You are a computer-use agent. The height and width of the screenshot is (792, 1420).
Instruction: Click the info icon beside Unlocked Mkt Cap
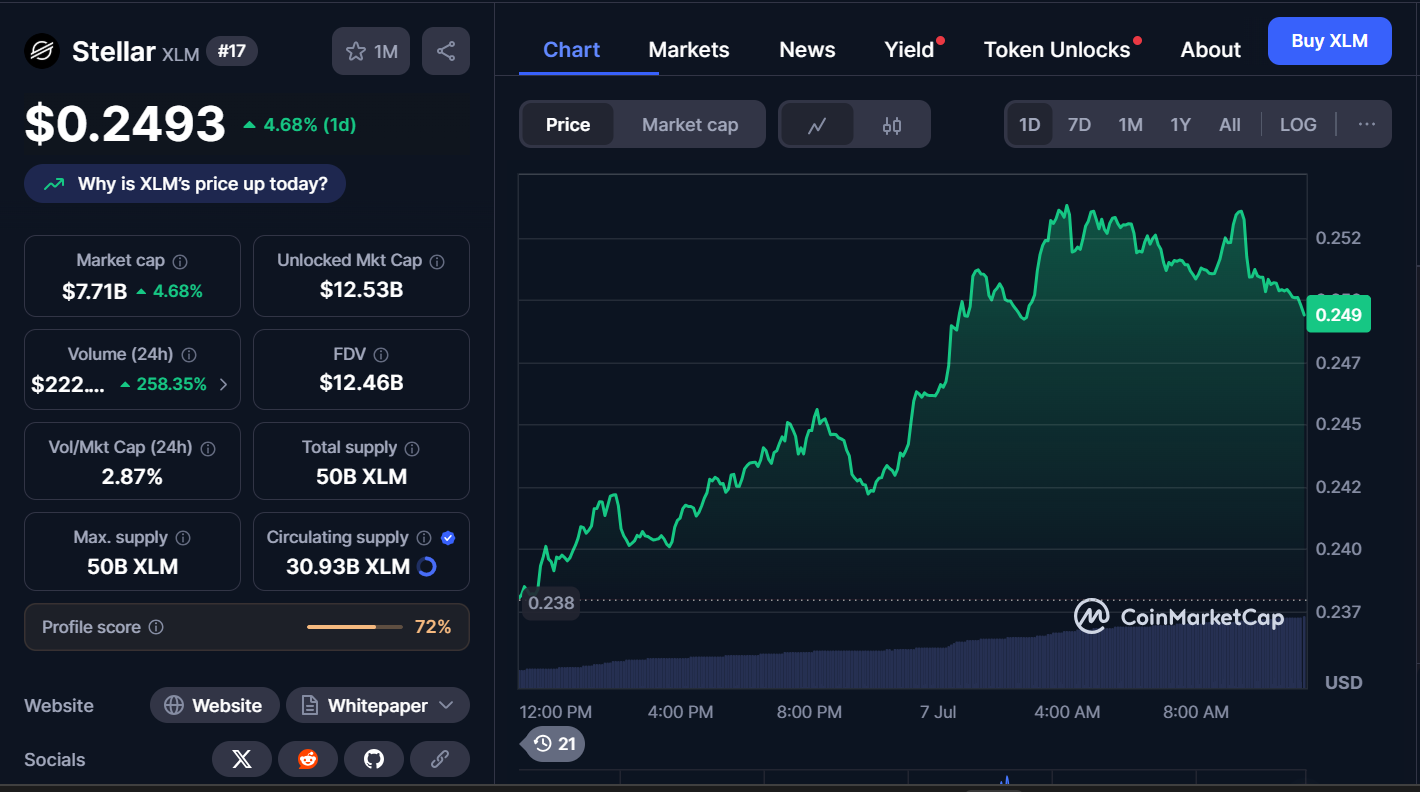click(x=437, y=261)
